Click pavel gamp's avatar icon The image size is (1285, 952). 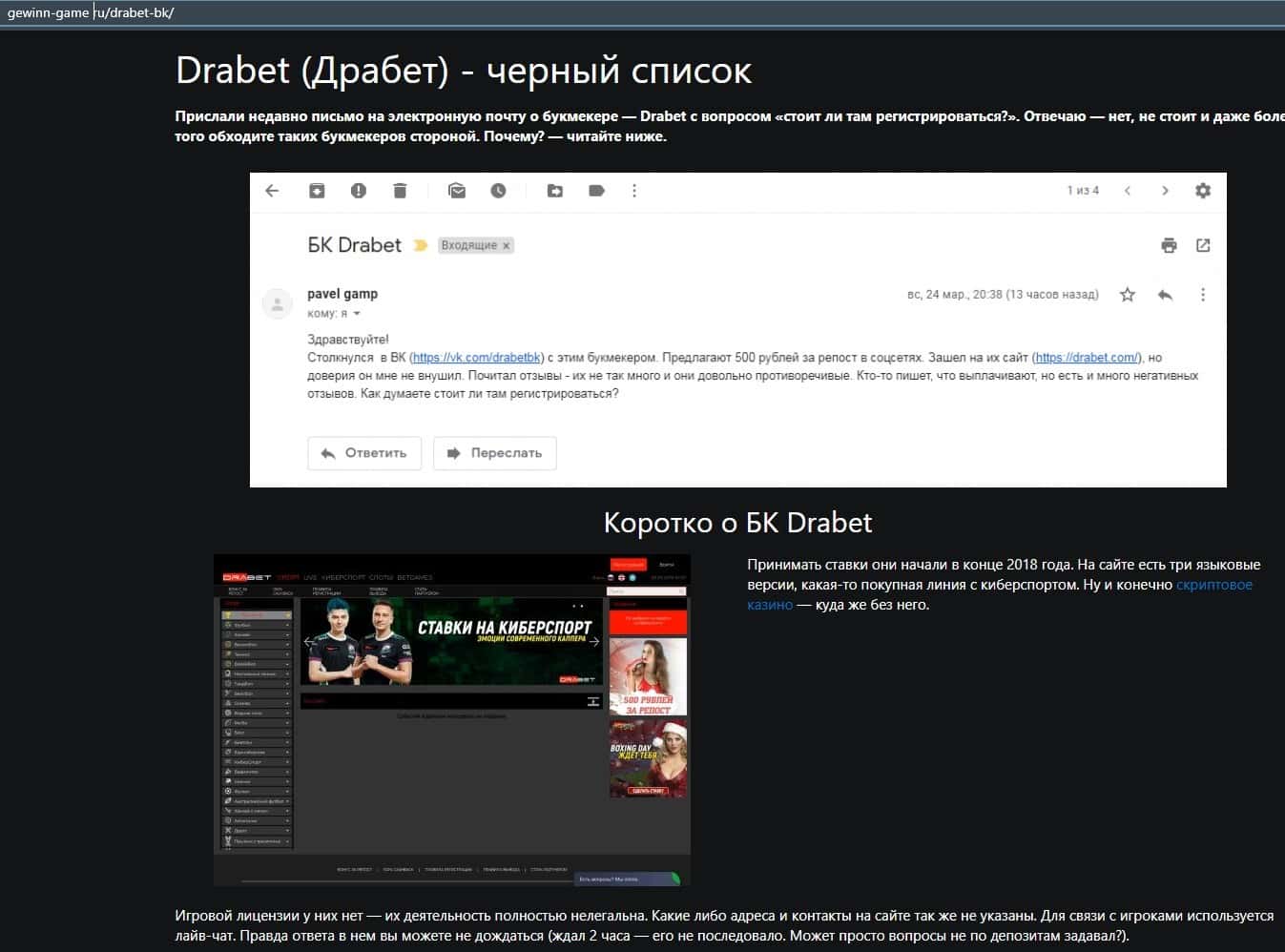pos(277,304)
